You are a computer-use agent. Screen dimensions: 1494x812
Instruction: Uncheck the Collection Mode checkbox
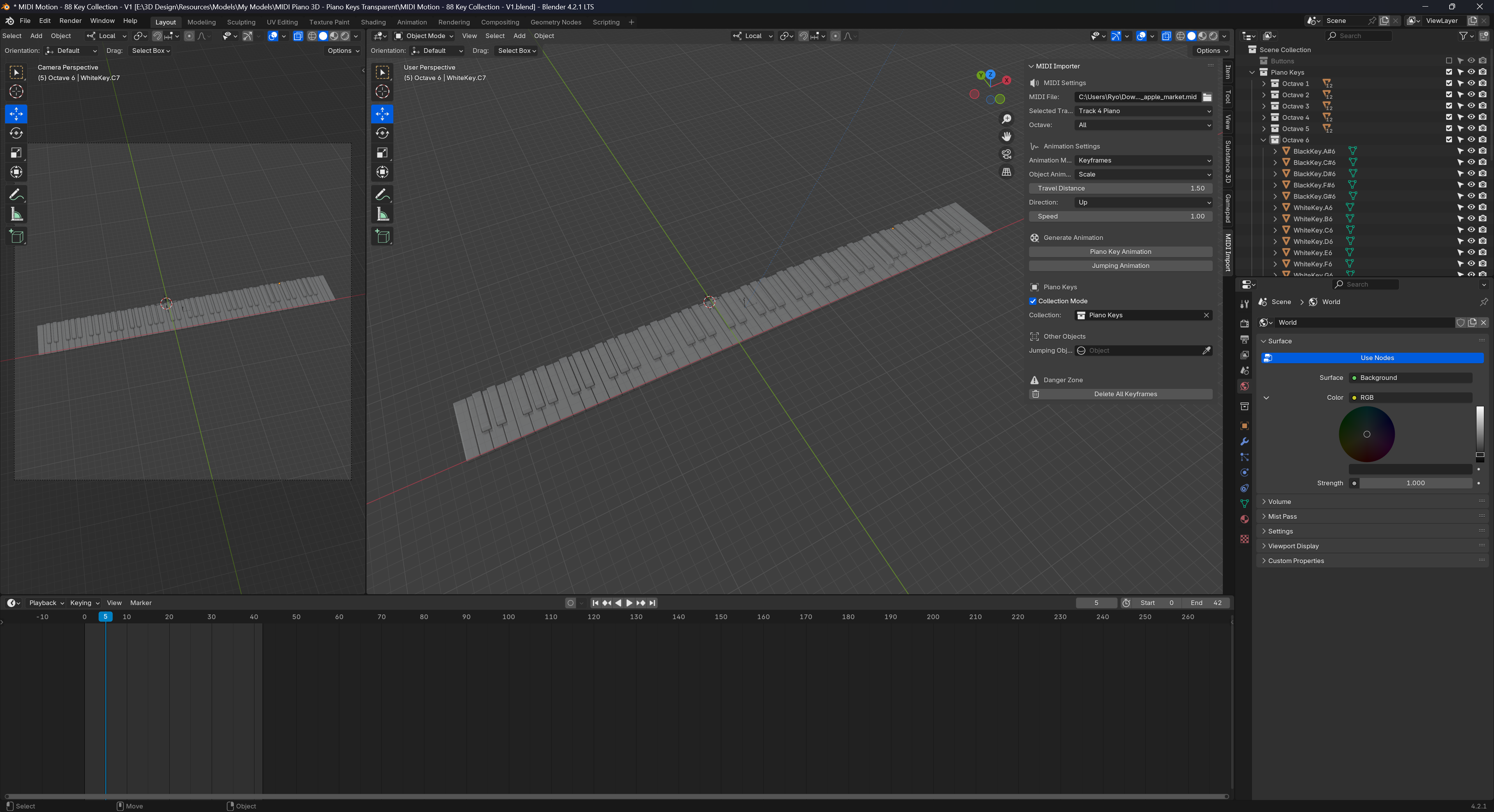click(1033, 301)
